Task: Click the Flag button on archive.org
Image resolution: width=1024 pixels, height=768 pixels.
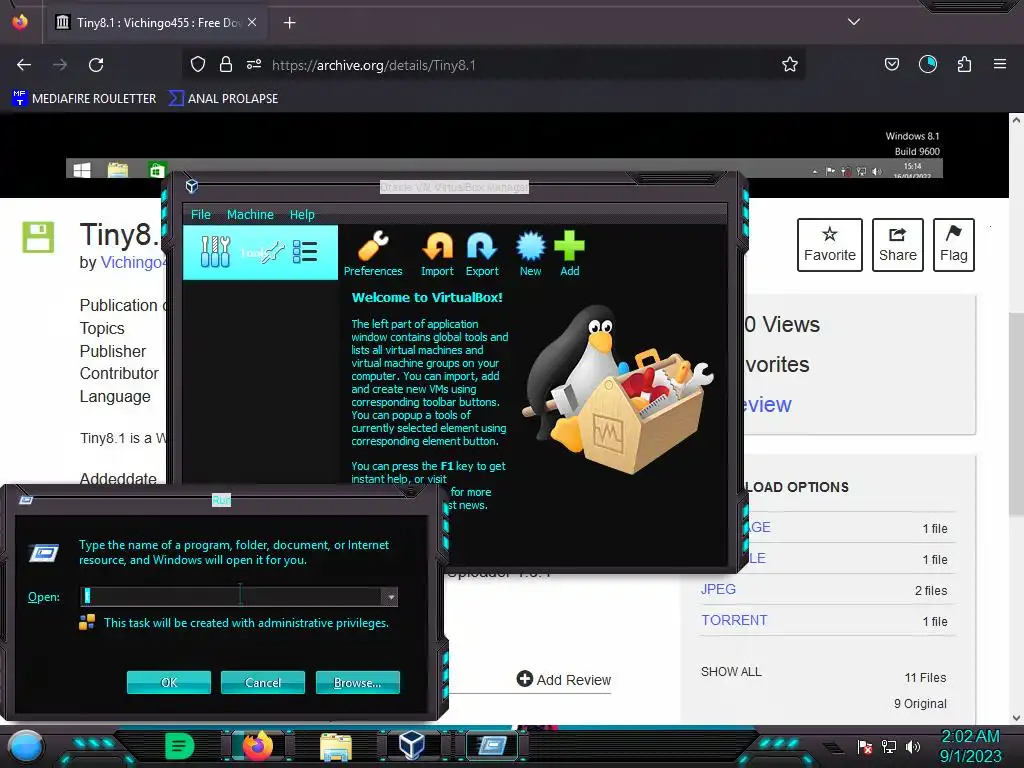Action: 953,245
